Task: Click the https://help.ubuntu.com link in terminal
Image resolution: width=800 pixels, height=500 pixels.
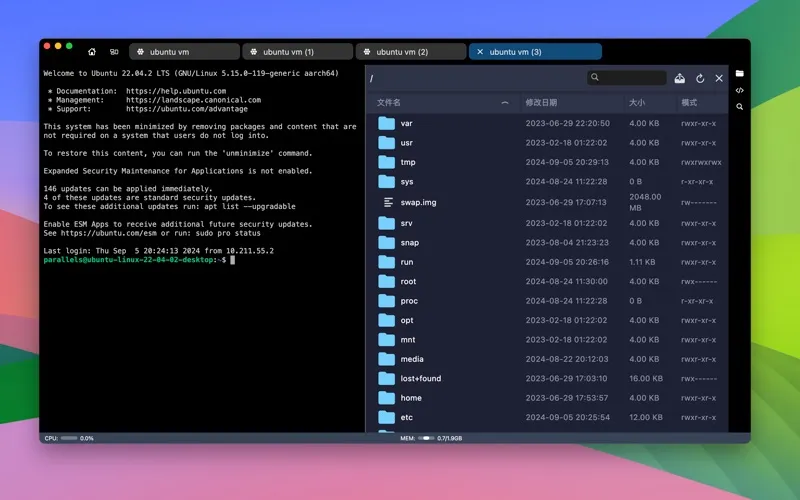Action: pyautogui.click(x=176, y=91)
